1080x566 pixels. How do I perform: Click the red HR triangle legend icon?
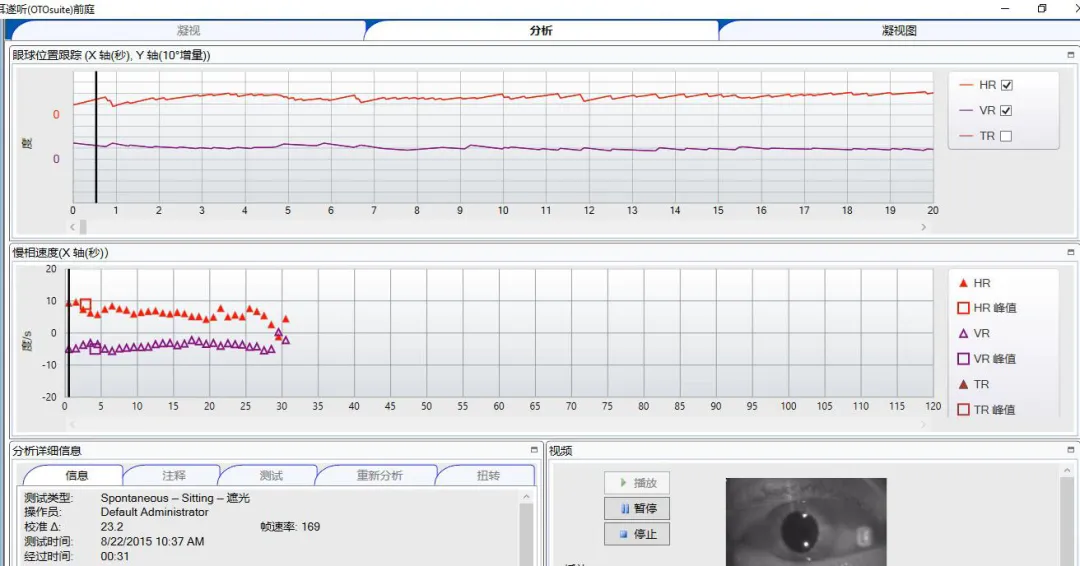[964, 283]
